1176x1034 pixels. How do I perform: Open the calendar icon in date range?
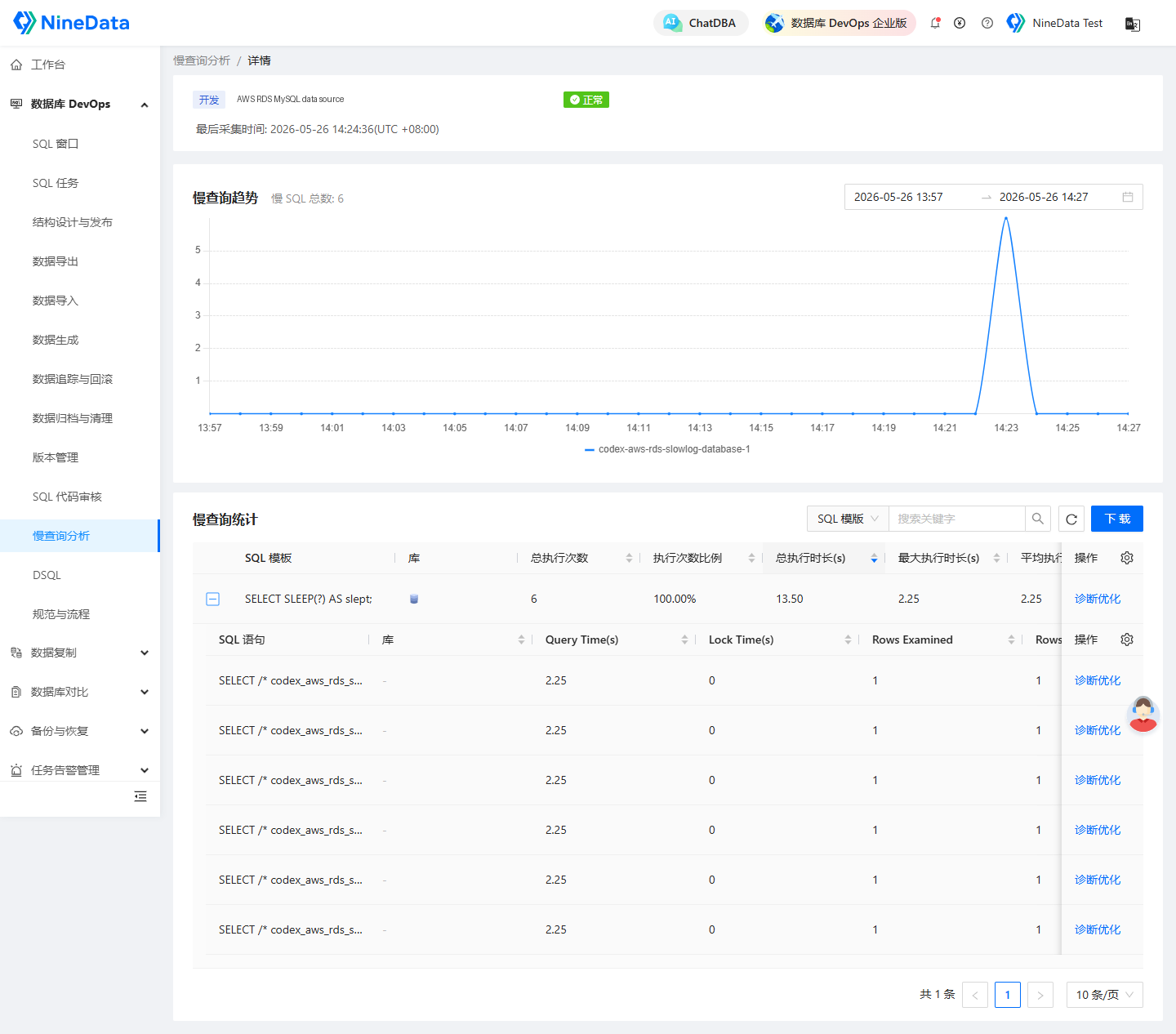point(1128,197)
